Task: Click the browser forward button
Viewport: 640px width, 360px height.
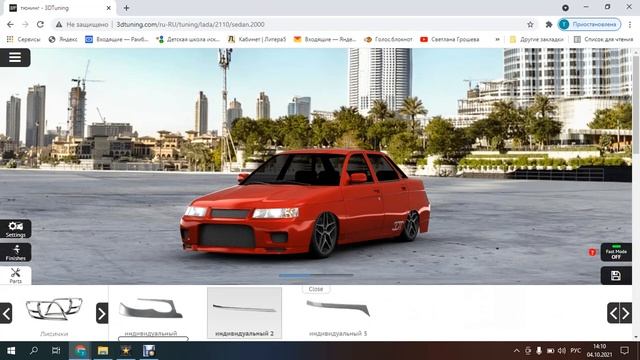Action: pos(25,24)
